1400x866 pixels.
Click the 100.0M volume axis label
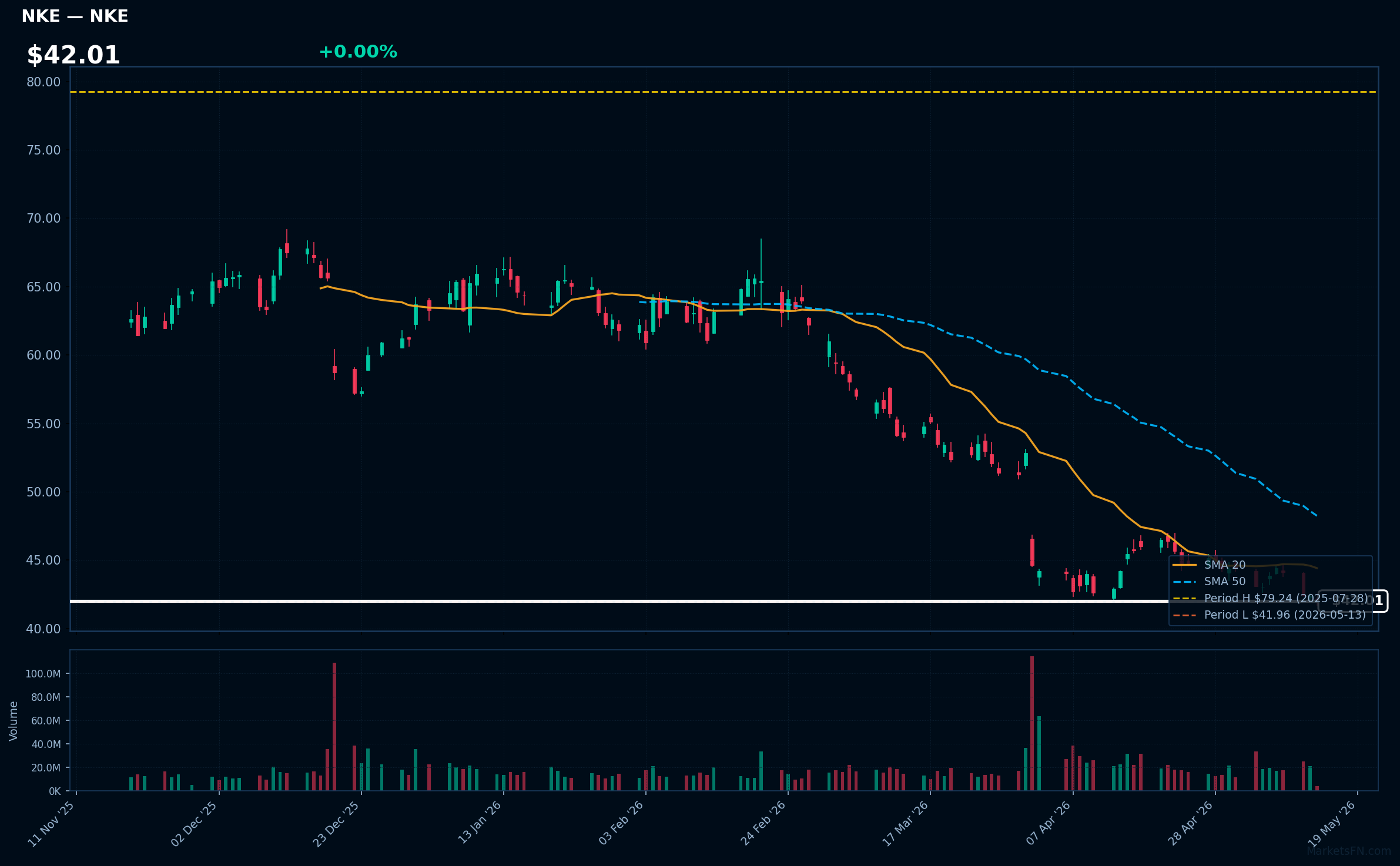point(43,674)
